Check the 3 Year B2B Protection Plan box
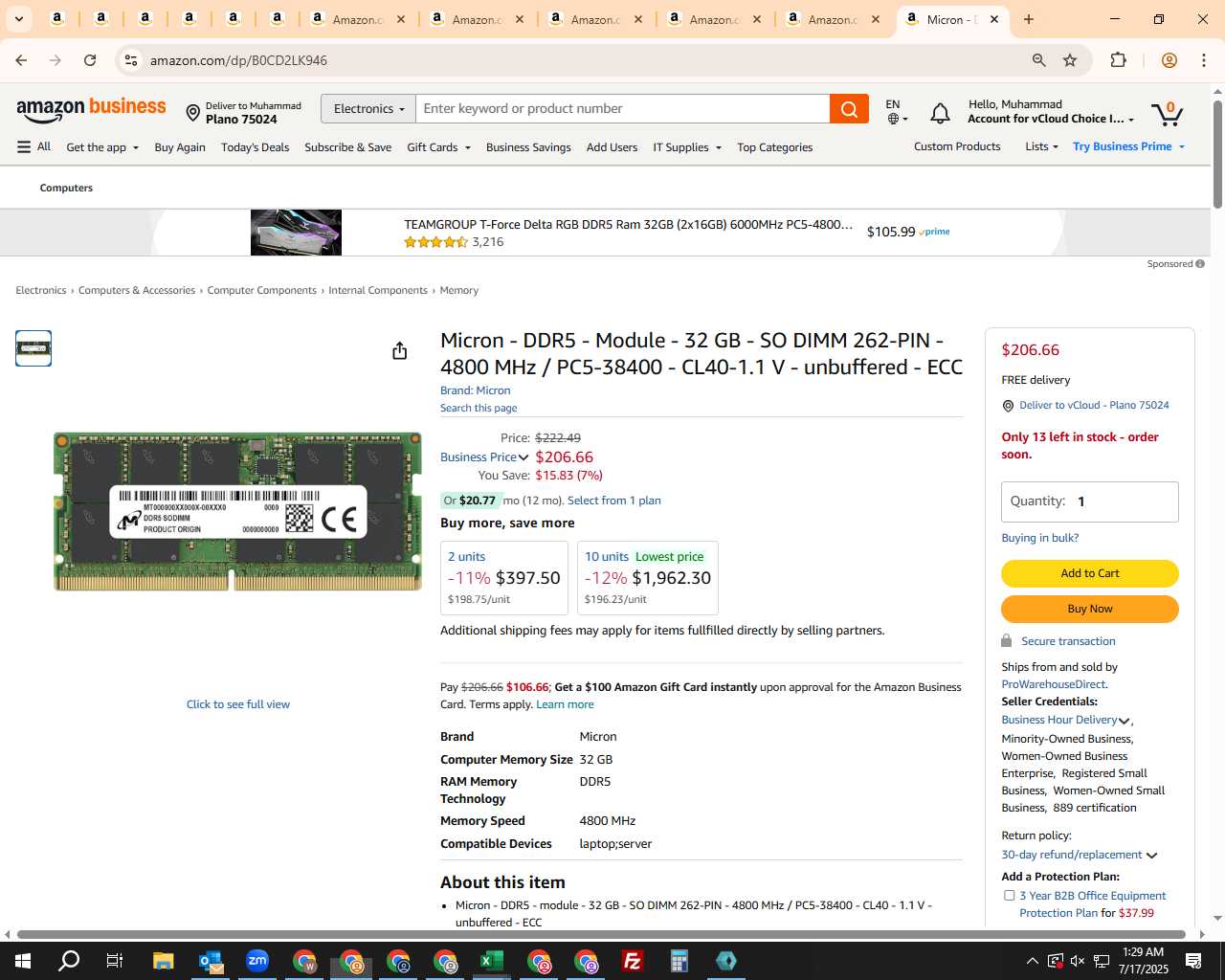This screenshot has height=980, width=1225. 1009,896
